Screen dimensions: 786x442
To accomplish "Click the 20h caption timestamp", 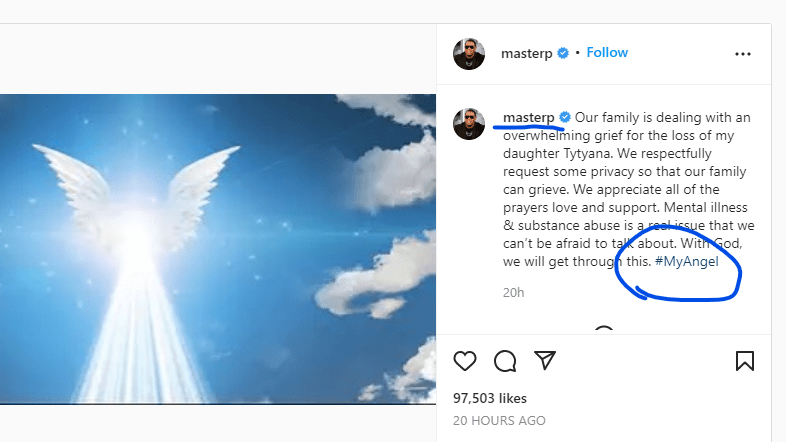I will 514,293.
